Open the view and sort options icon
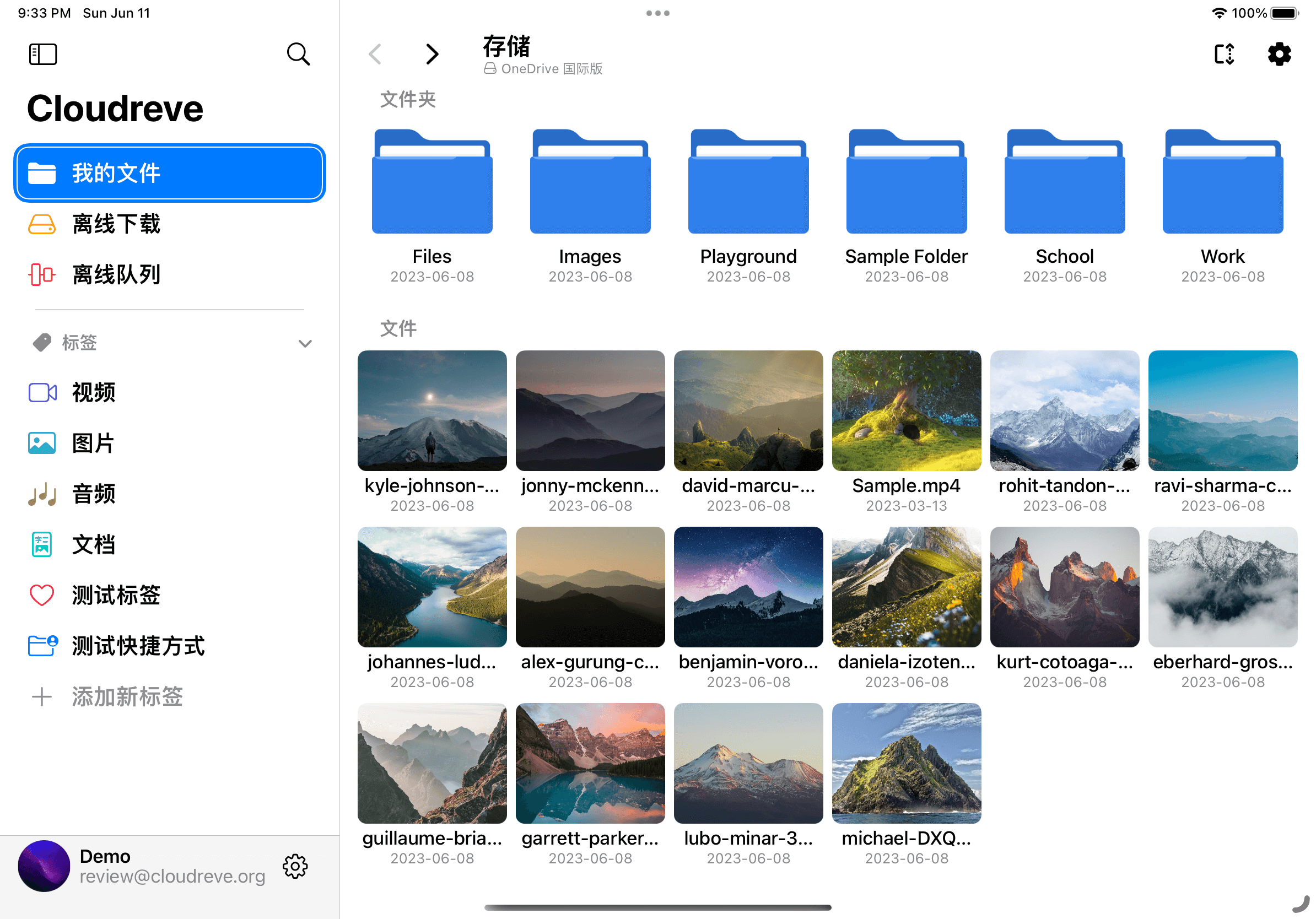The height and width of the screenshot is (919, 1316). coord(1225,55)
